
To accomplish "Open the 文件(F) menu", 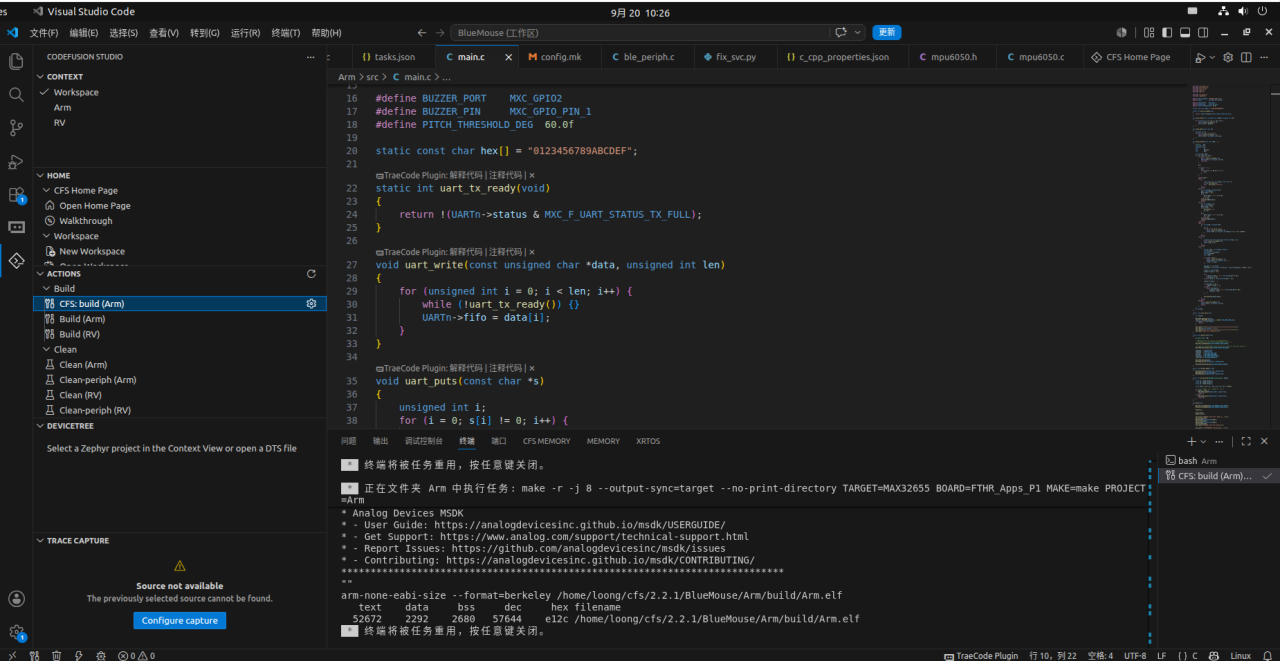I will click(44, 32).
